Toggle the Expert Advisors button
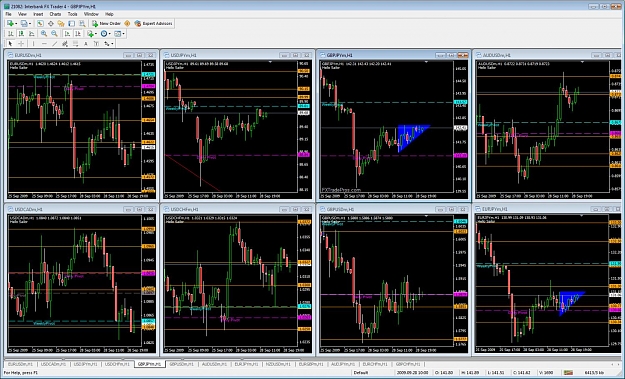 [153, 24]
